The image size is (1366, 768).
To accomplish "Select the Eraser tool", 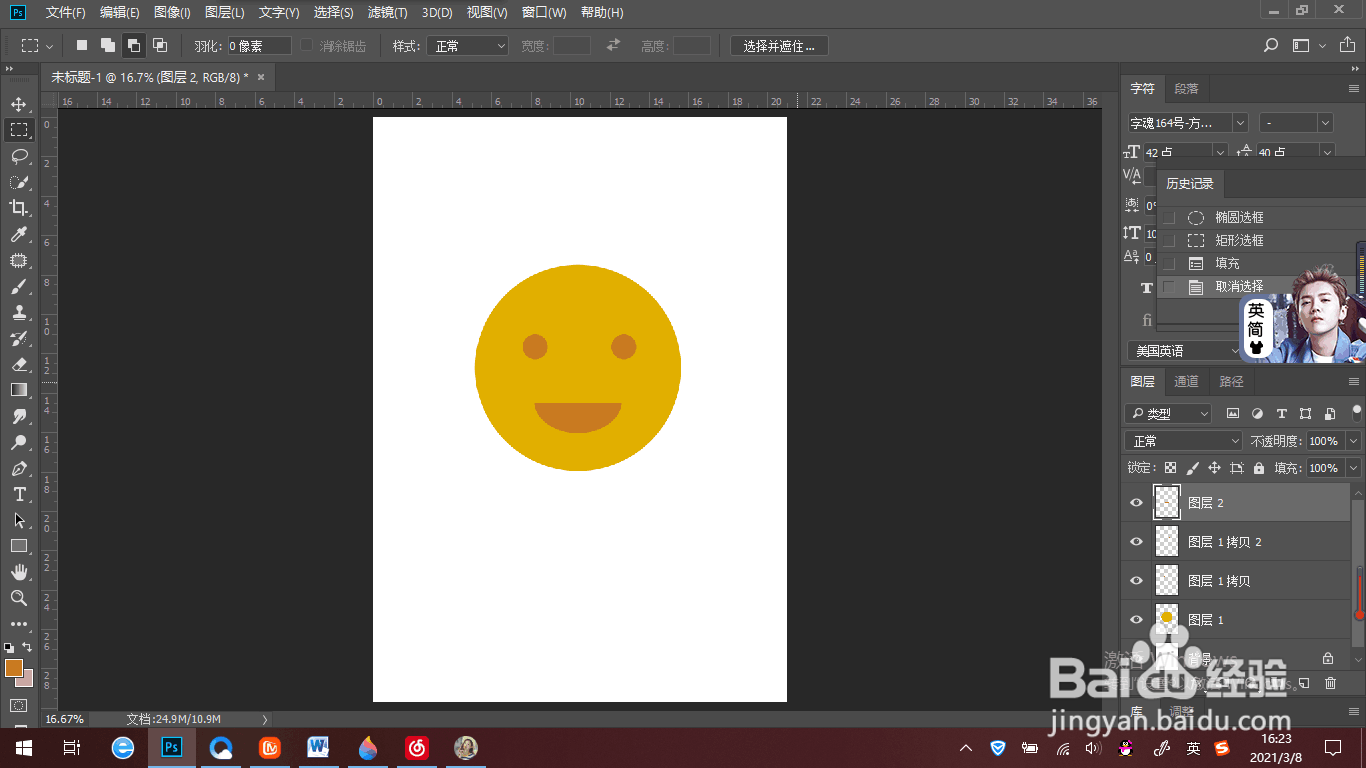I will pyautogui.click(x=19, y=364).
